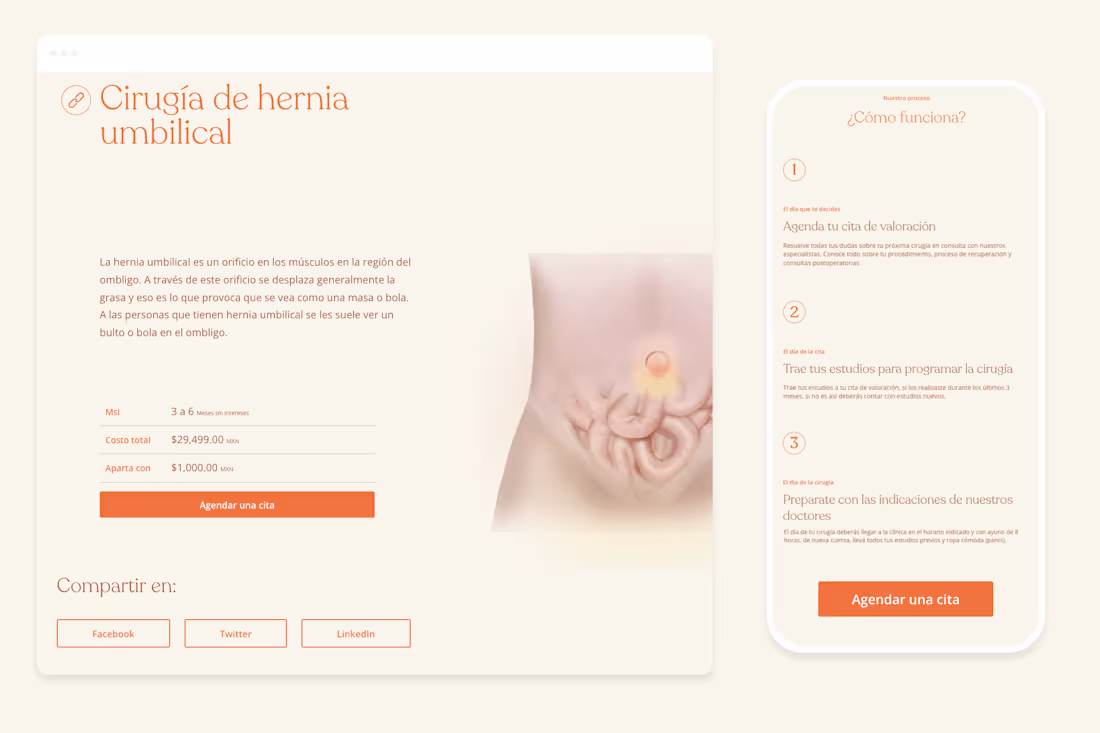Click the mobile Agendar una cita button
Viewport: 1100px width, 733px height.
click(x=906, y=599)
